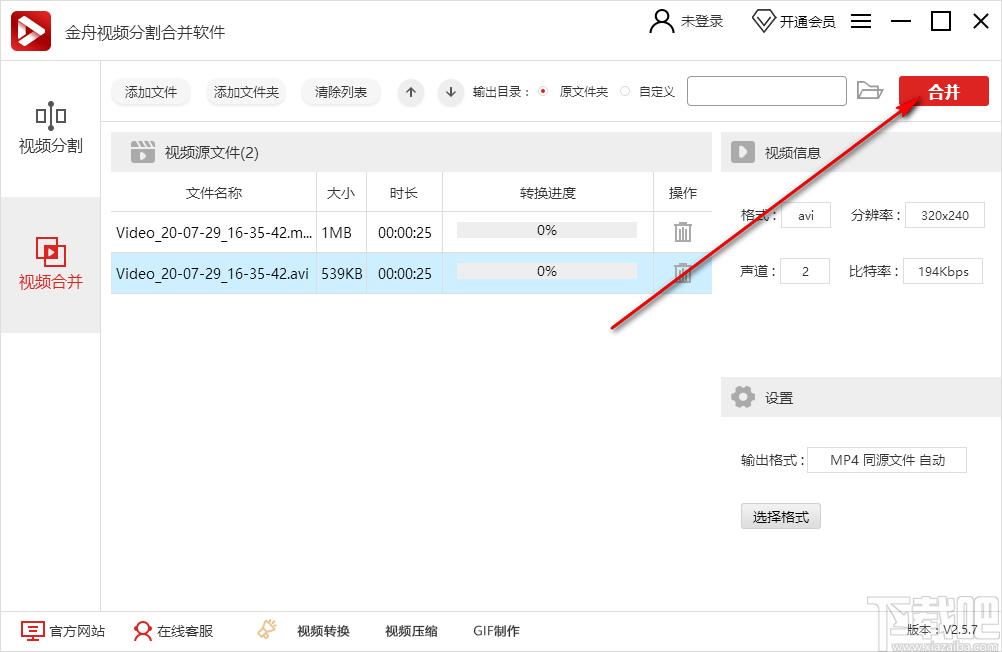This screenshot has height=652, width=1002.
Task: Click the VIP membership diamond icon
Action: (763, 21)
